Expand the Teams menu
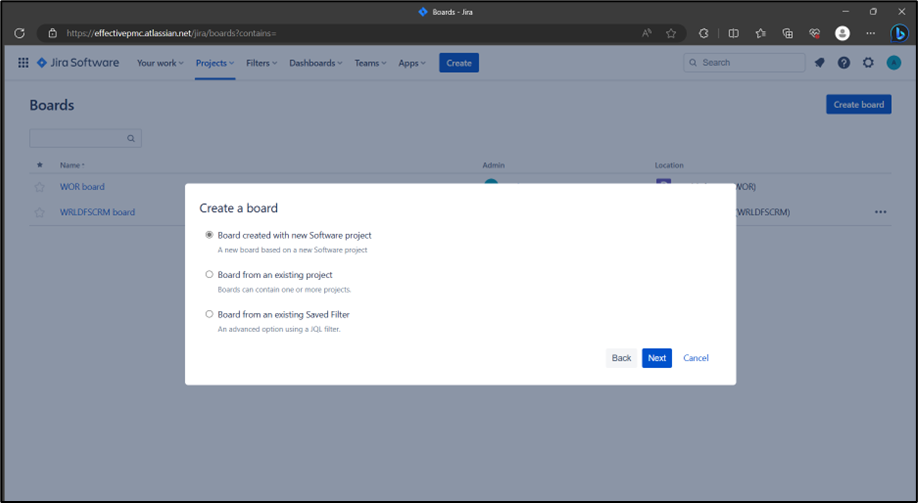 (370, 63)
